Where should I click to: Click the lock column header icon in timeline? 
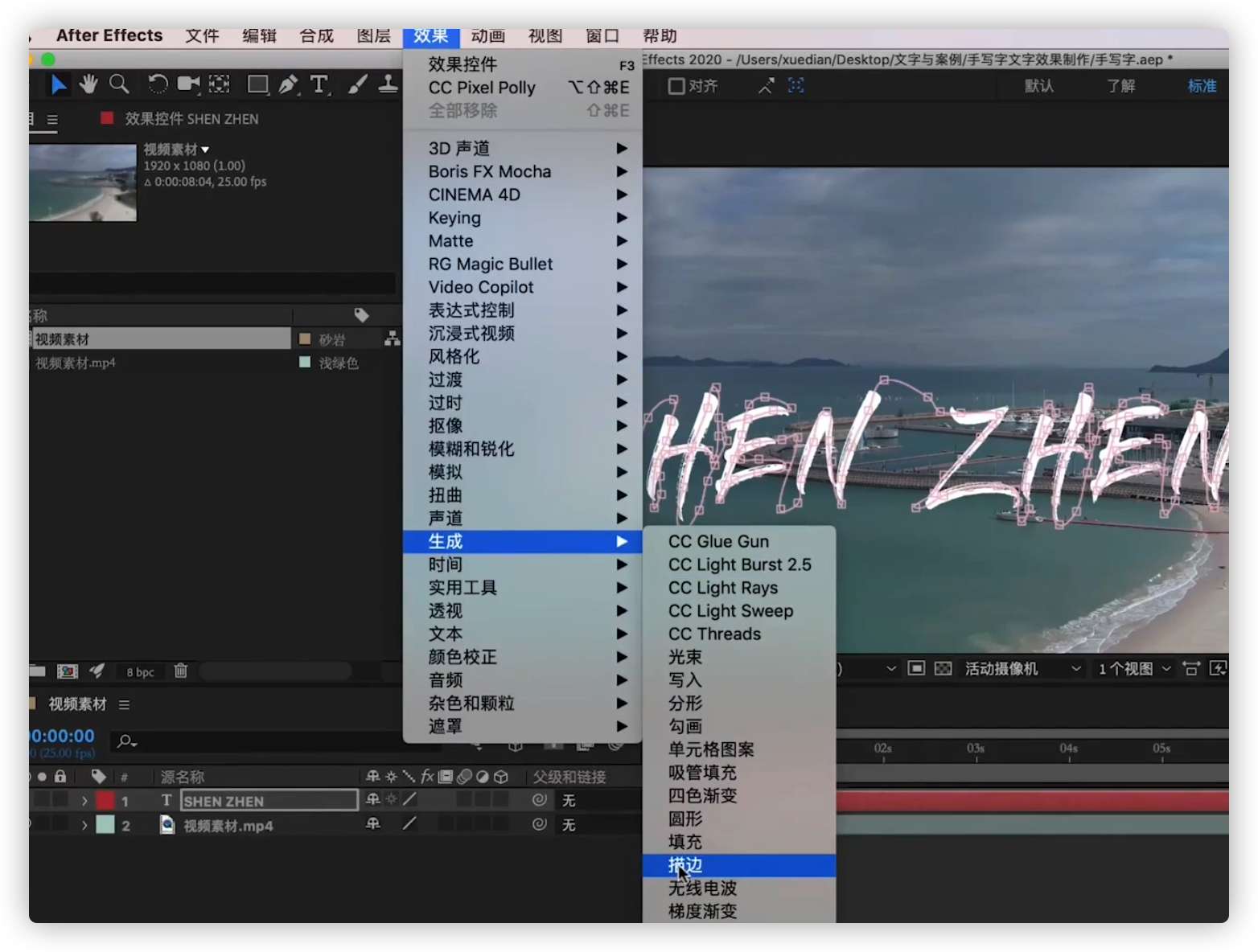[60, 776]
